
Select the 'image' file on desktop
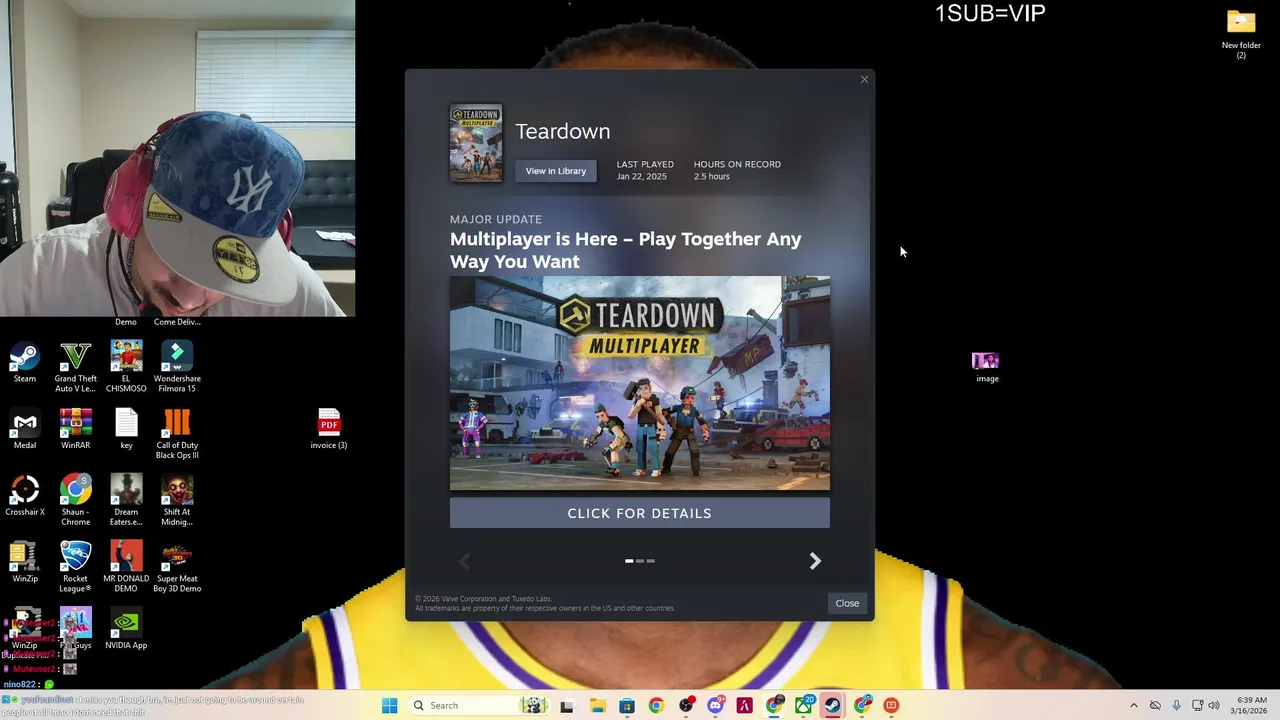[x=986, y=366]
